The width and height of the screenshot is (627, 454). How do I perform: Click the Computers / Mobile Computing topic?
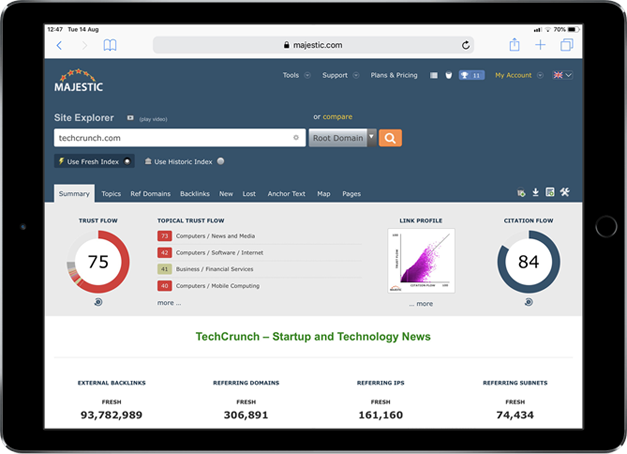coord(218,286)
